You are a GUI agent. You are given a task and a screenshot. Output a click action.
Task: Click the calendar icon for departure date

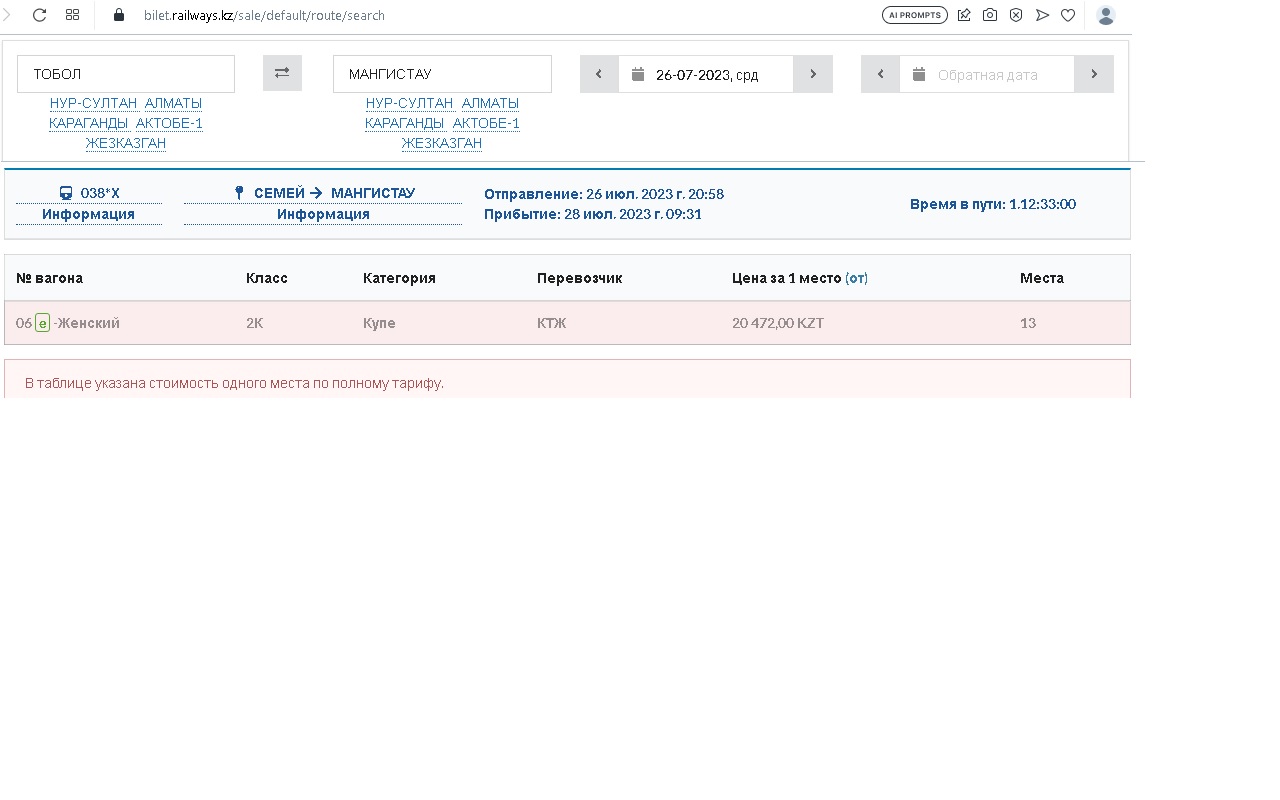(x=638, y=74)
